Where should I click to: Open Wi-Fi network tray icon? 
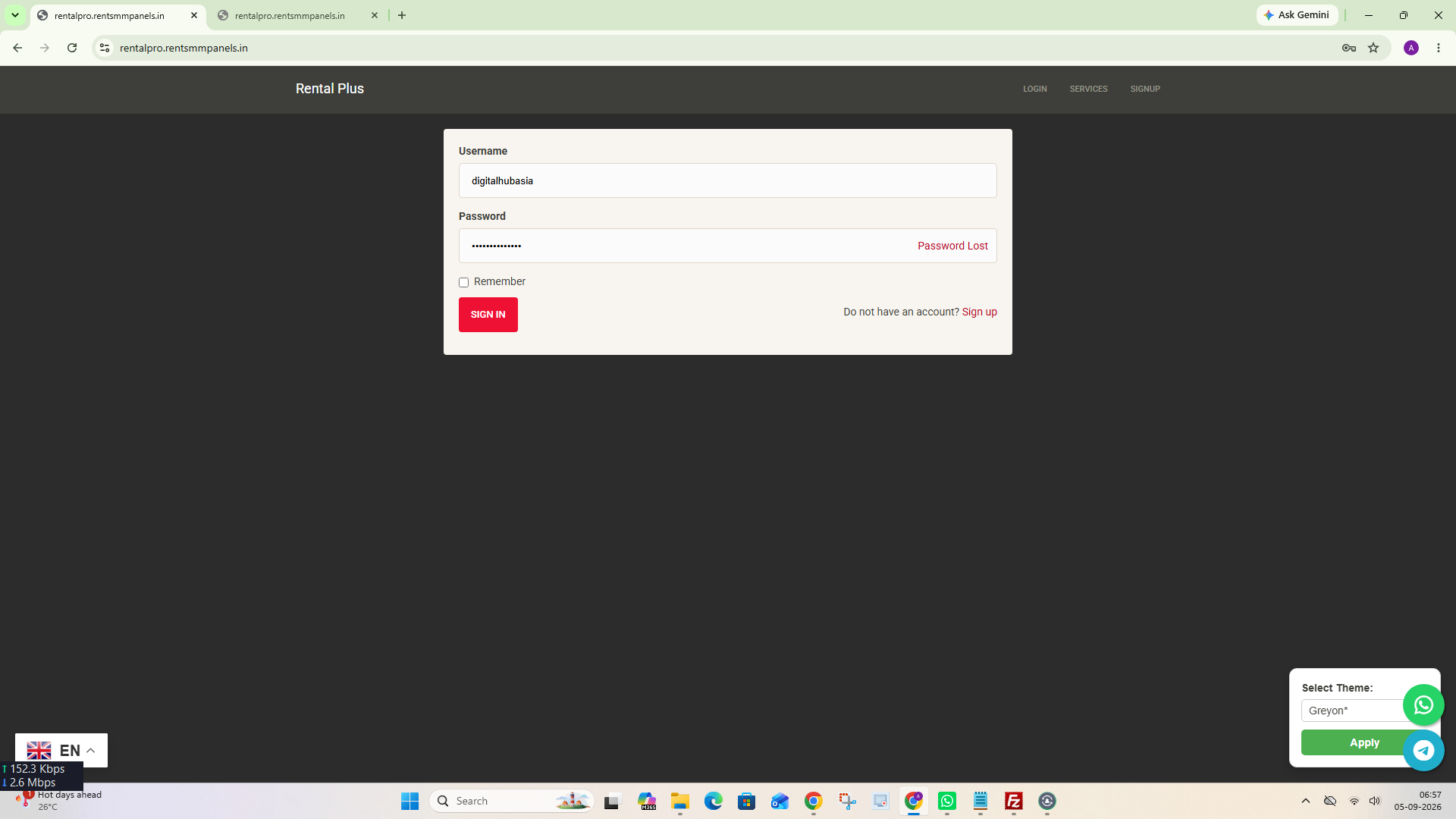[1354, 801]
